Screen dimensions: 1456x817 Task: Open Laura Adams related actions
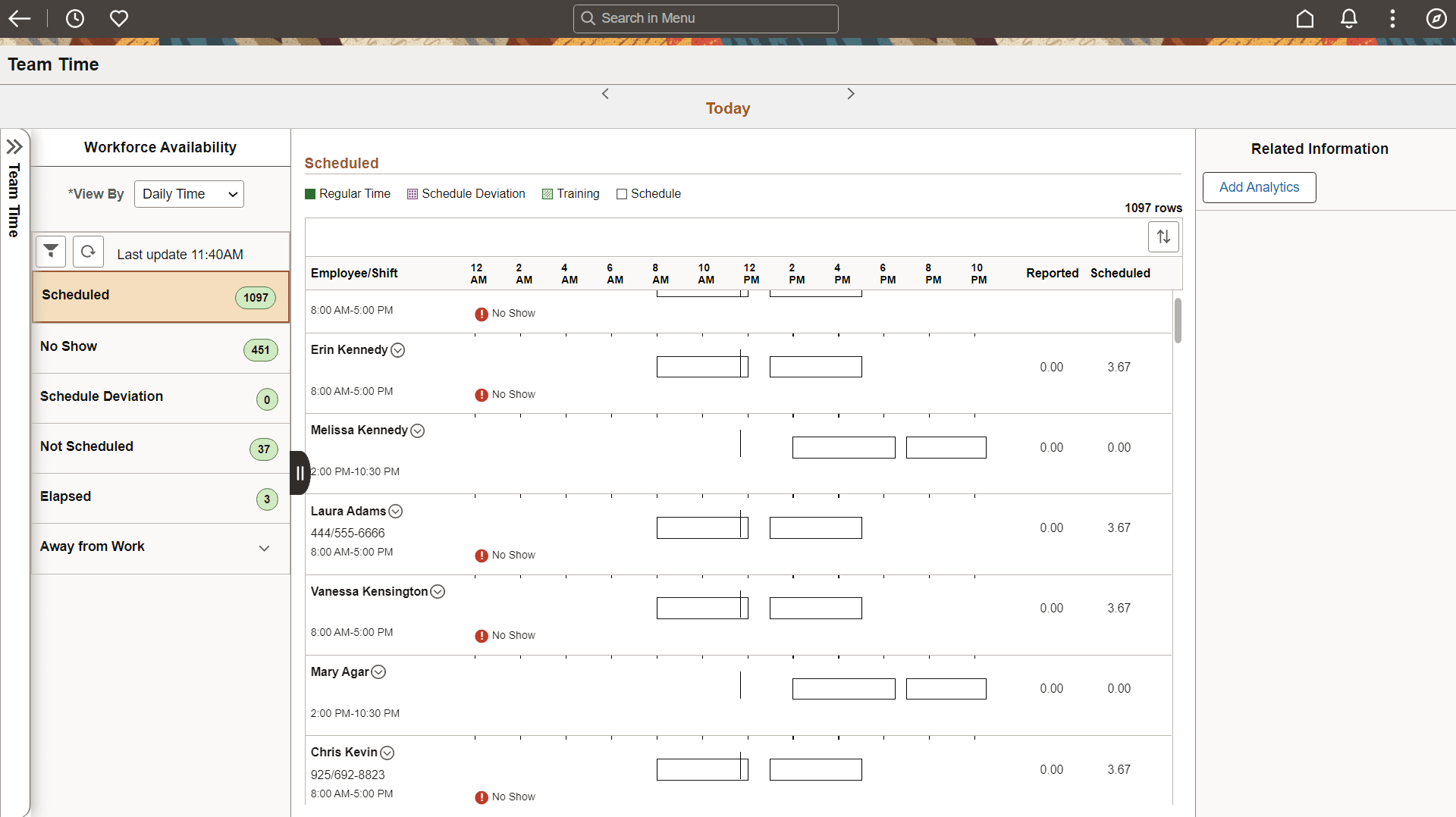pyautogui.click(x=396, y=512)
